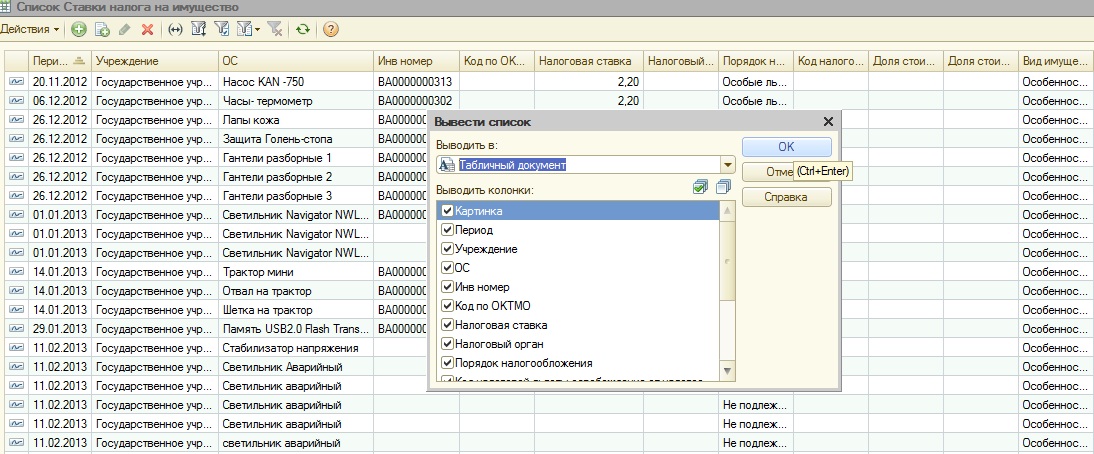Refresh the list with green arrows icon
This screenshot has width=1094, height=454.
[x=302, y=30]
